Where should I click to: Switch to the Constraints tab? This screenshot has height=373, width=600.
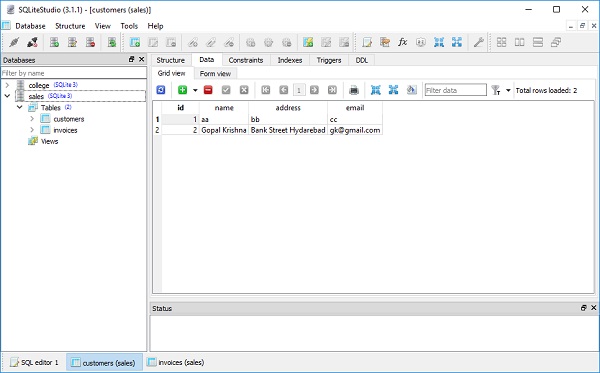point(246,60)
